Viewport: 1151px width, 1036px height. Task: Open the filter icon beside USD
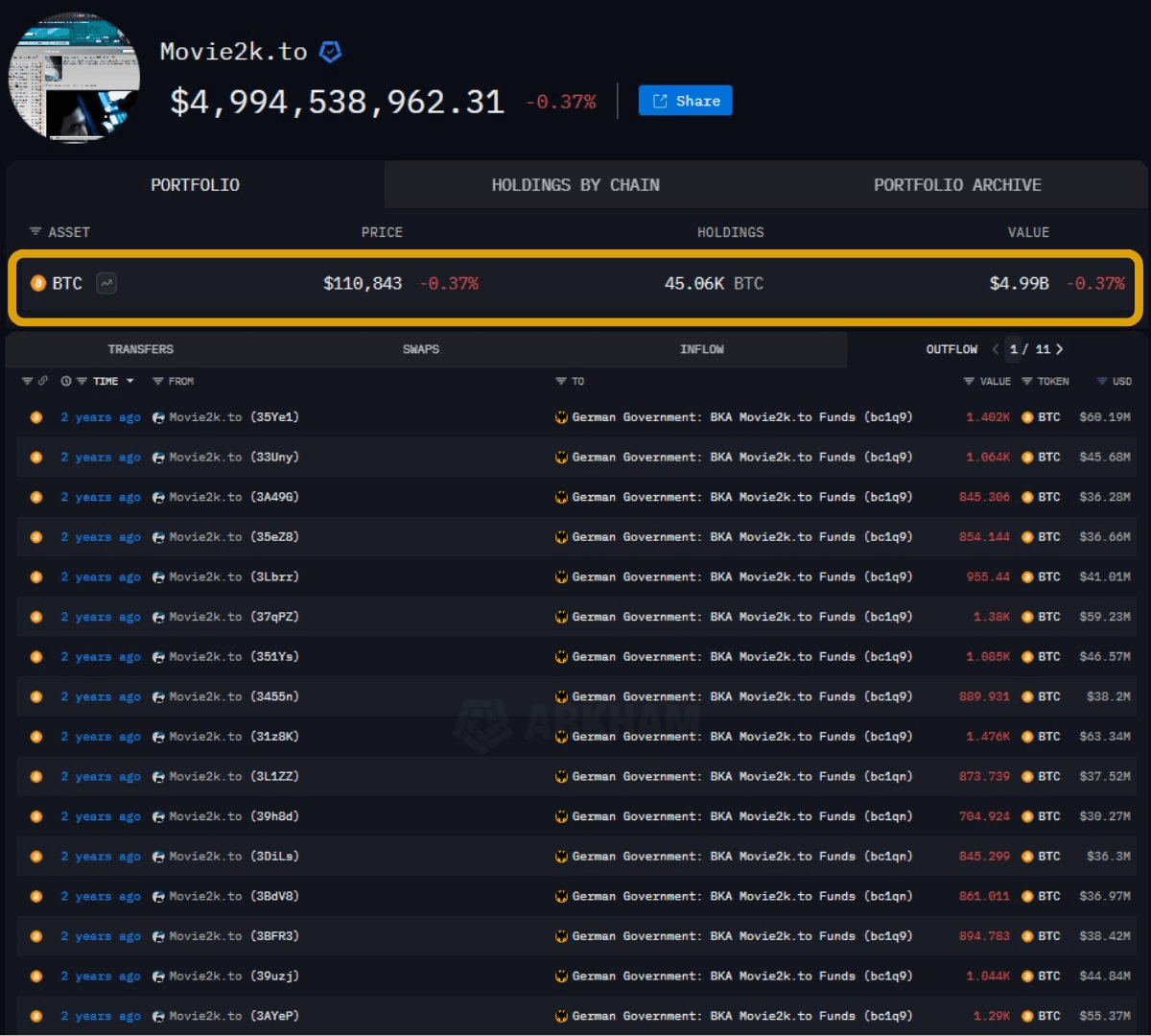click(x=1102, y=381)
